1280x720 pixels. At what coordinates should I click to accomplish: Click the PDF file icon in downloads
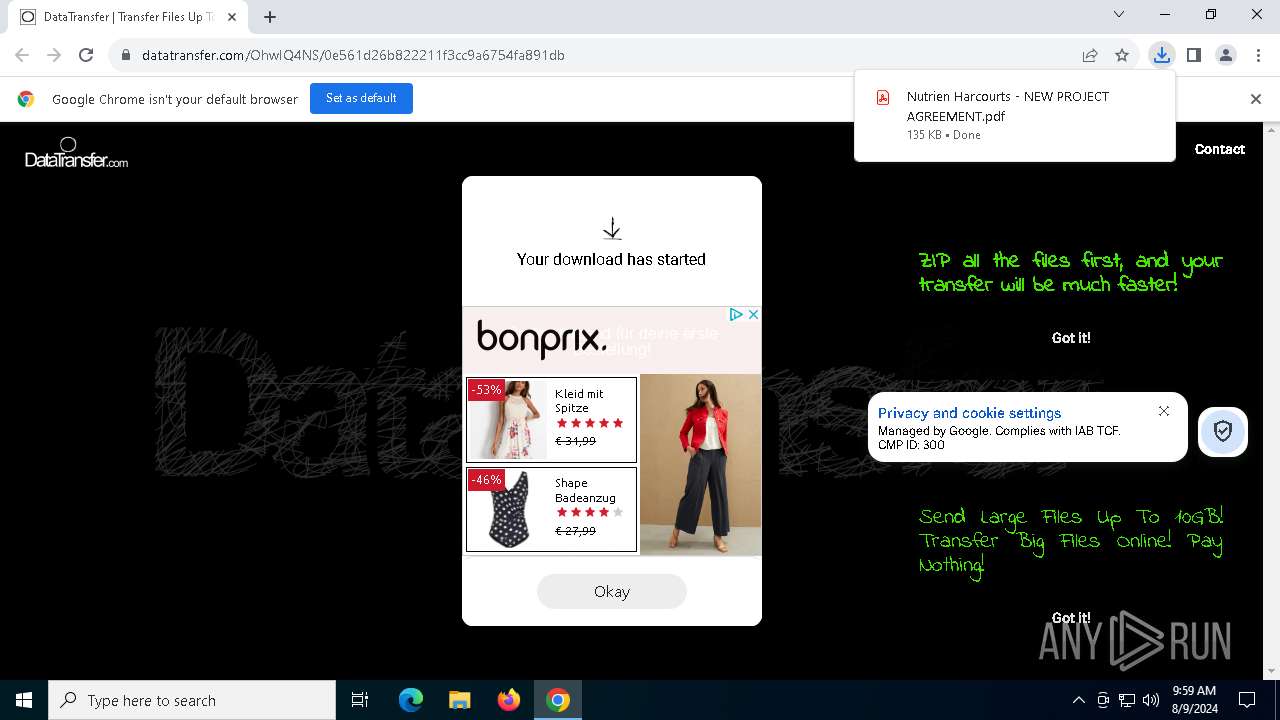click(x=883, y=97)
